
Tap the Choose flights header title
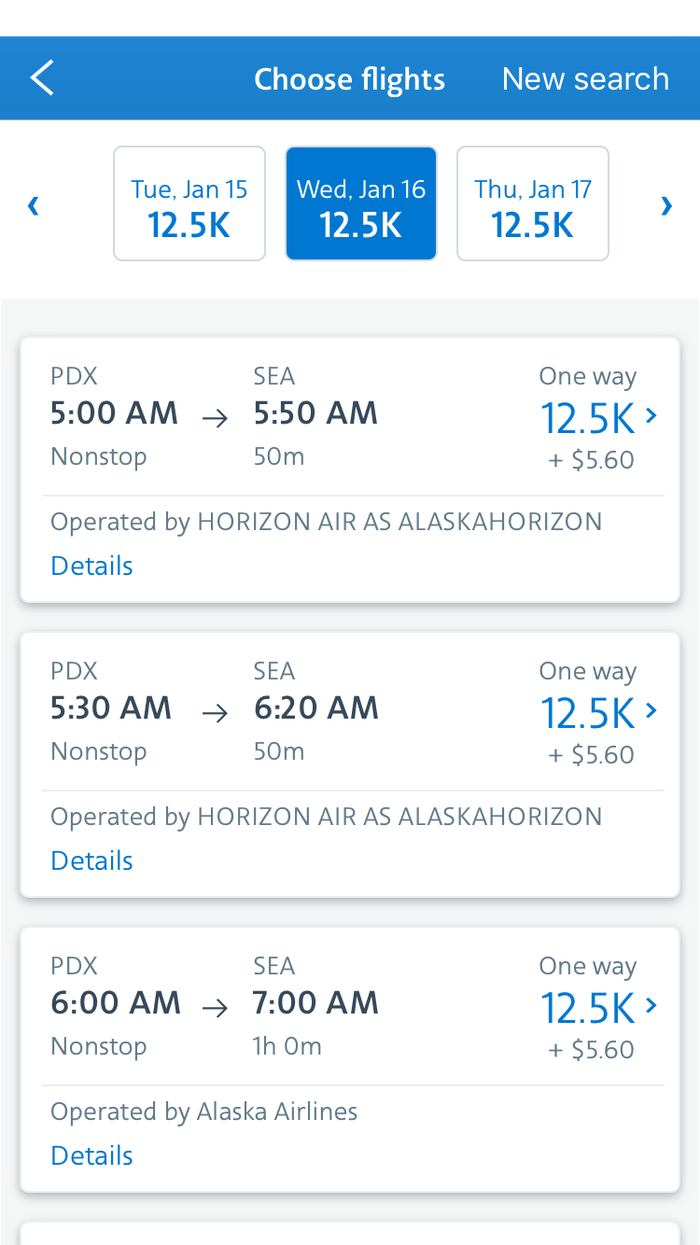349,78
